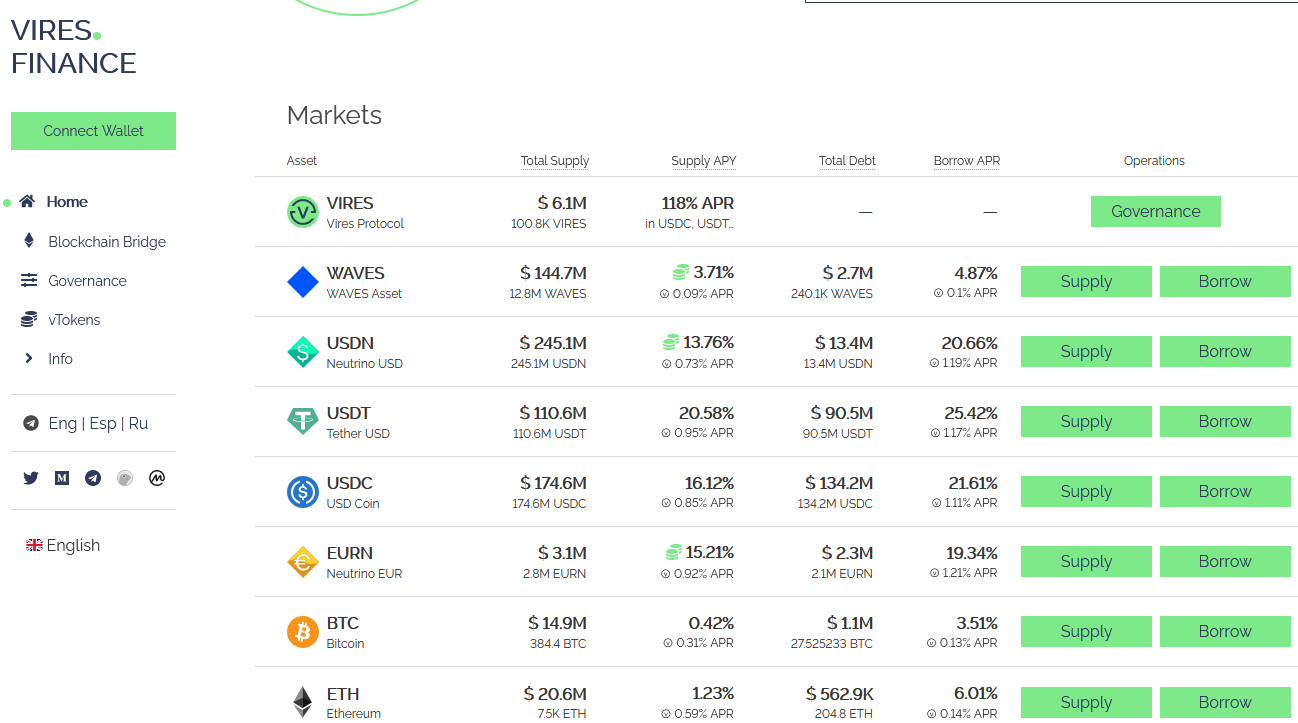This screenshot has height=723, width=1298.
Task: Open the CoinMarketCap icon
Action: point(157,478)
